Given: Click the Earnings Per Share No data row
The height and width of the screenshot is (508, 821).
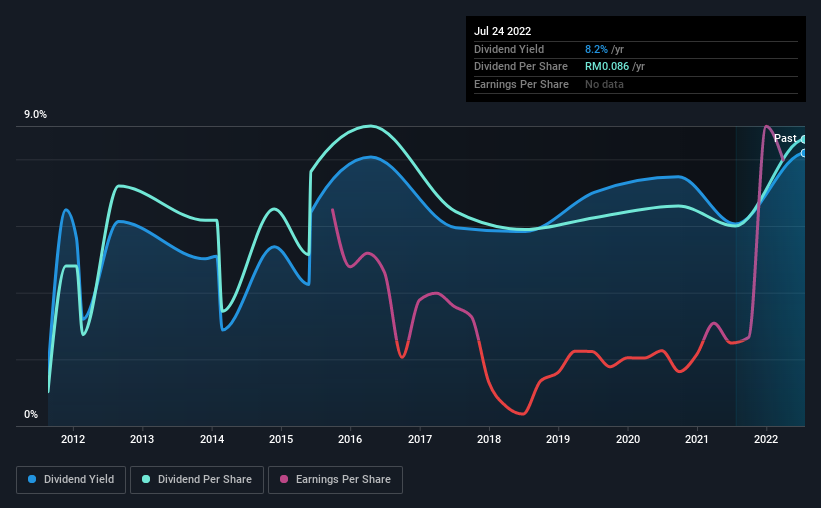Looking at the screenshot, I should click(x=636, y=84).
